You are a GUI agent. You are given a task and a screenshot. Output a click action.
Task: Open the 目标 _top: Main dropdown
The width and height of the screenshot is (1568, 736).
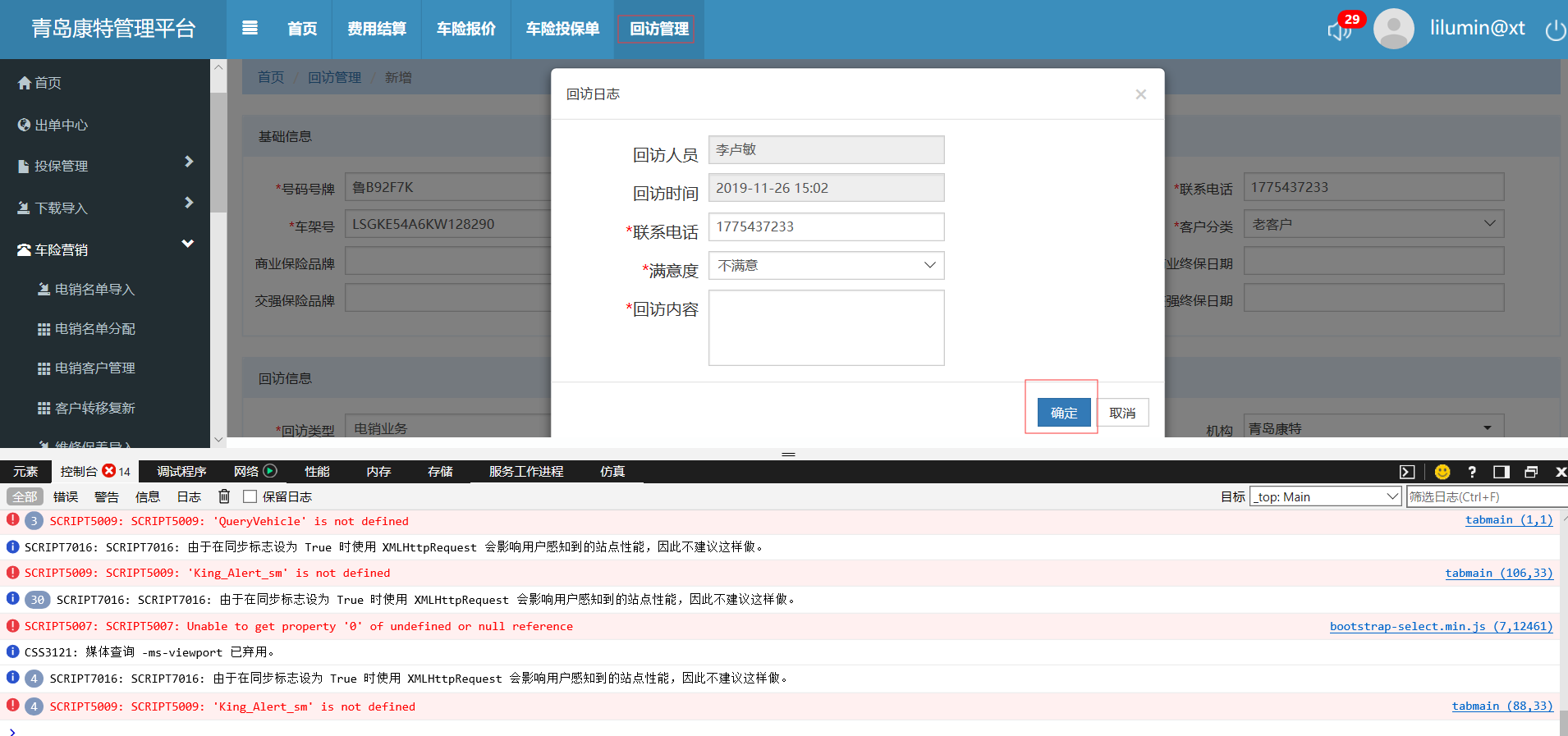[1325, 496]
